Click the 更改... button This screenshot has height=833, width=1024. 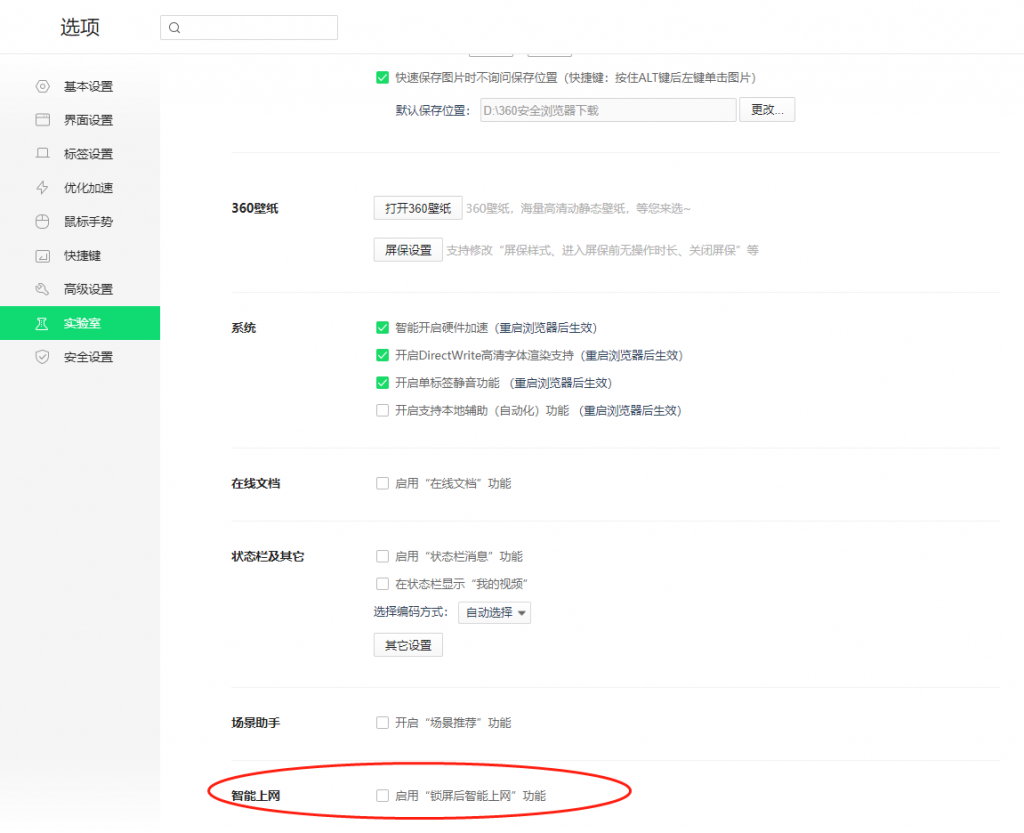pos(767,110)
